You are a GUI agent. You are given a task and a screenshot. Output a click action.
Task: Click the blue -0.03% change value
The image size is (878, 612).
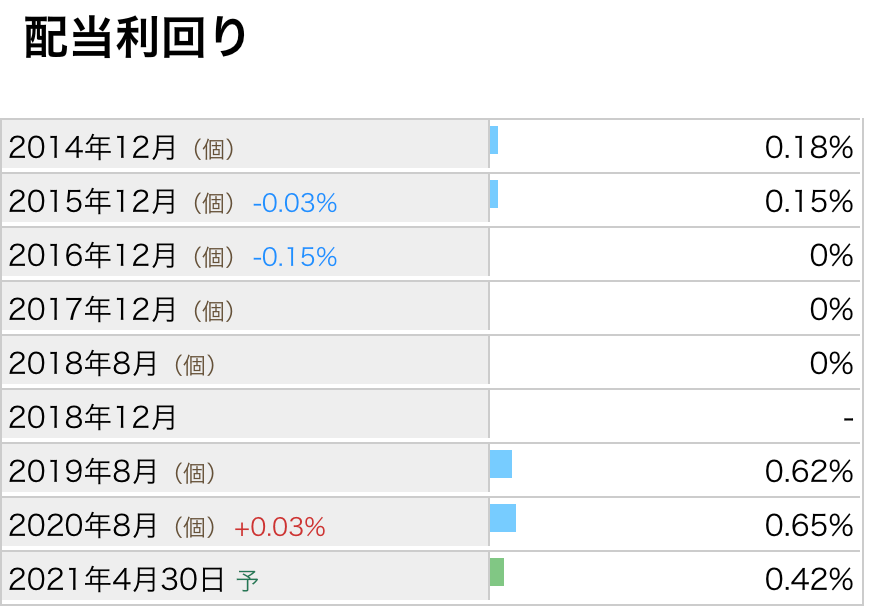click(295, 203)
